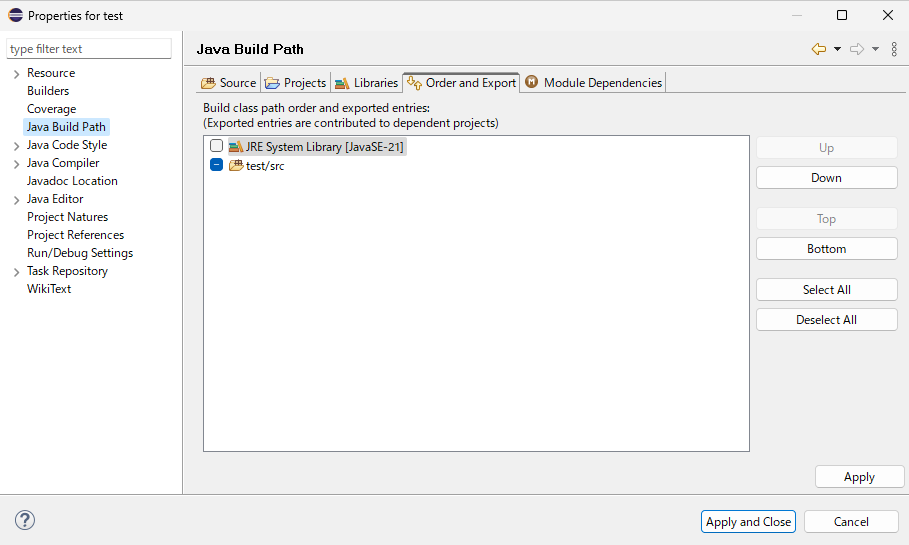Select Java Build Path page

tap(66, 127)
